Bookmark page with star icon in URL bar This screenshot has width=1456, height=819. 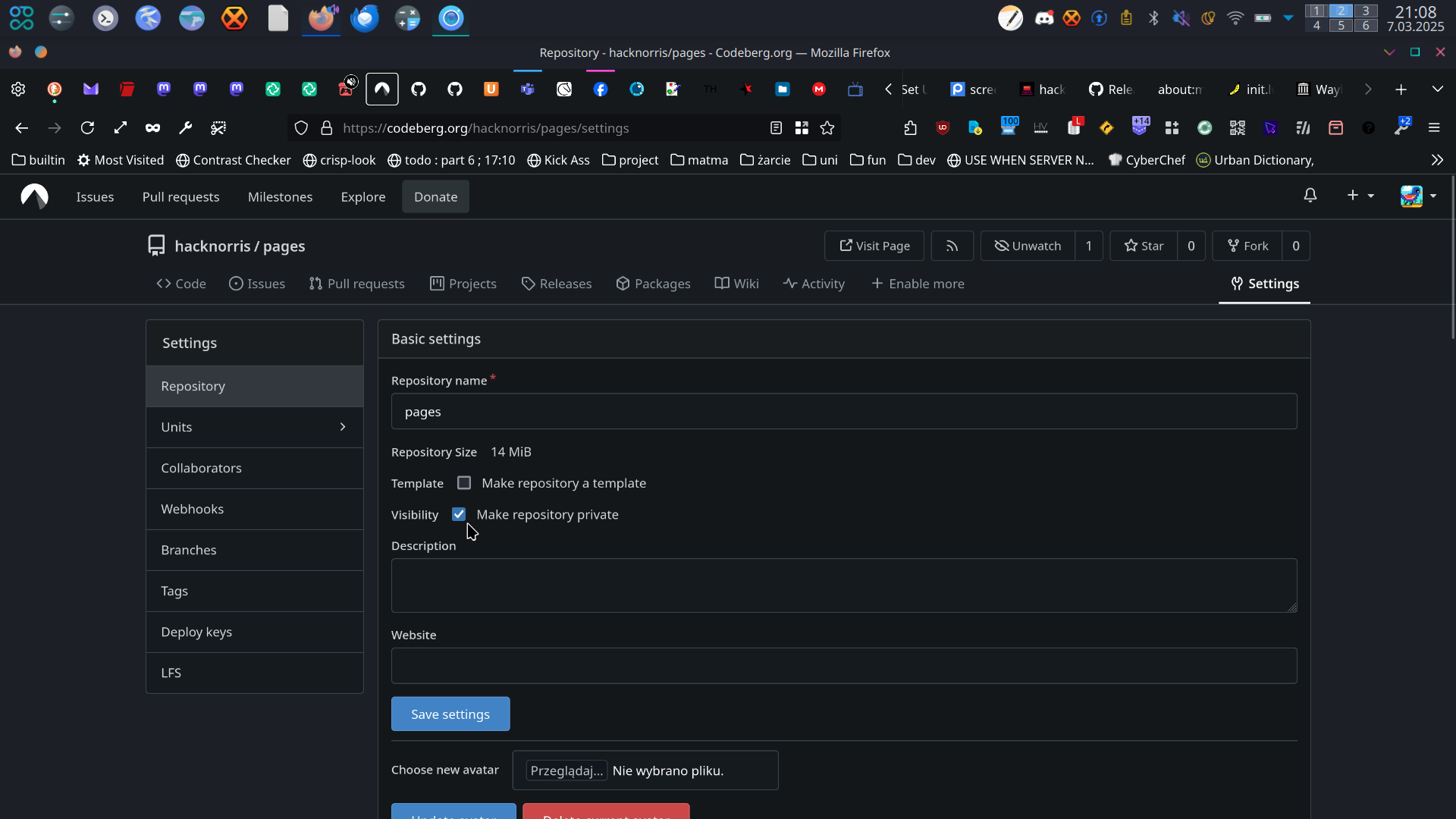coord(827,128)
